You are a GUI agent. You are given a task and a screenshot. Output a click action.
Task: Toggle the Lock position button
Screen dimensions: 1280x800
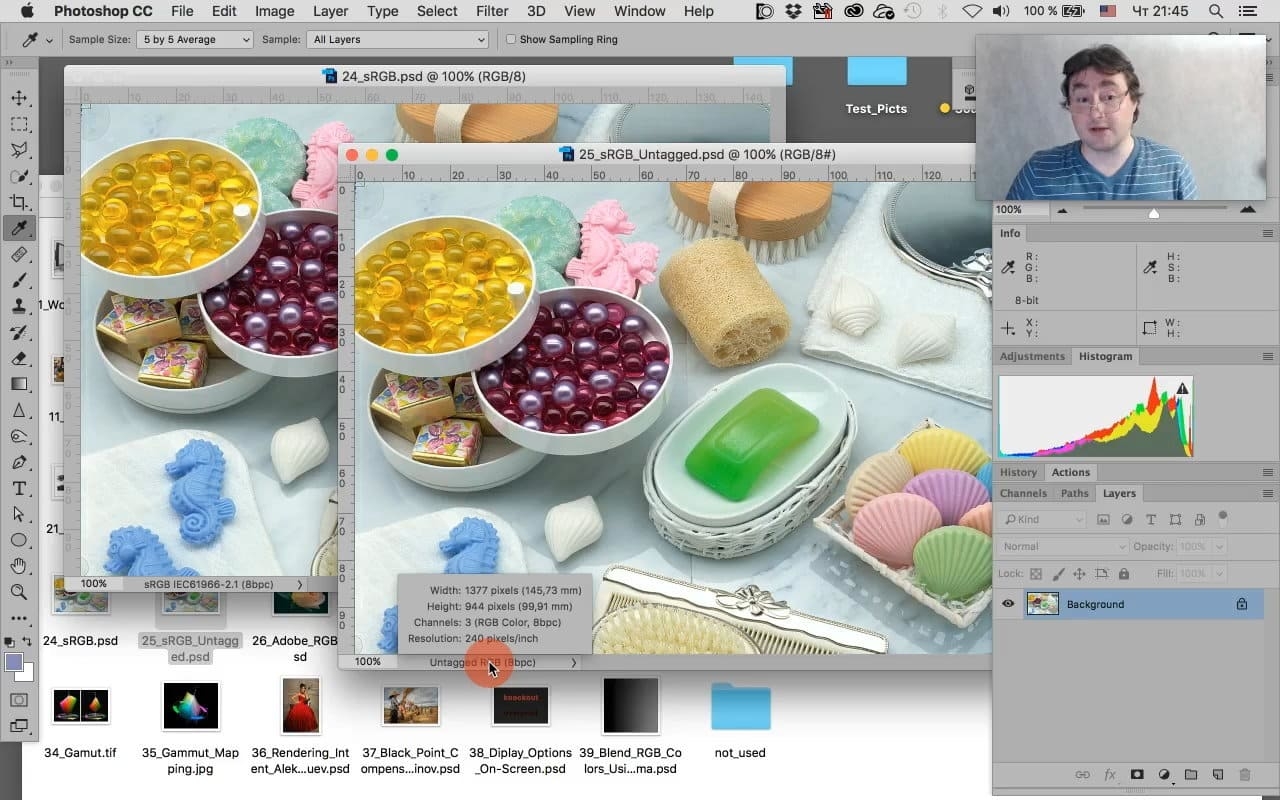click(1079, 574)
